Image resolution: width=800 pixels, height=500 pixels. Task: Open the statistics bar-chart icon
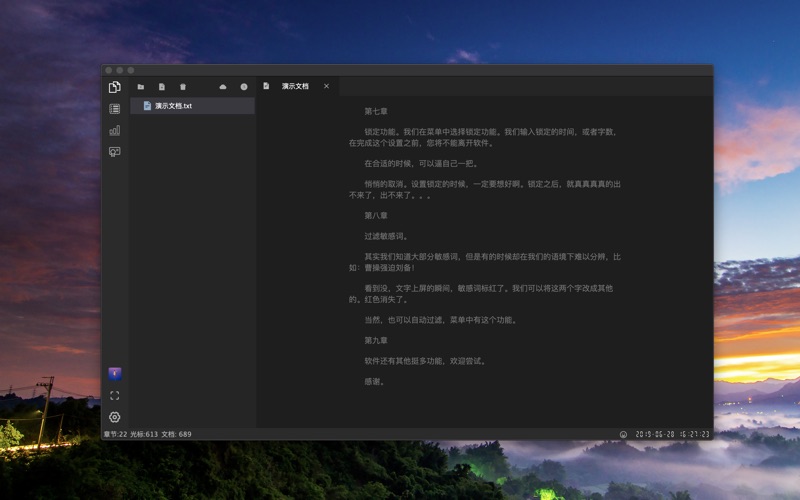click(x=115, y=131)
